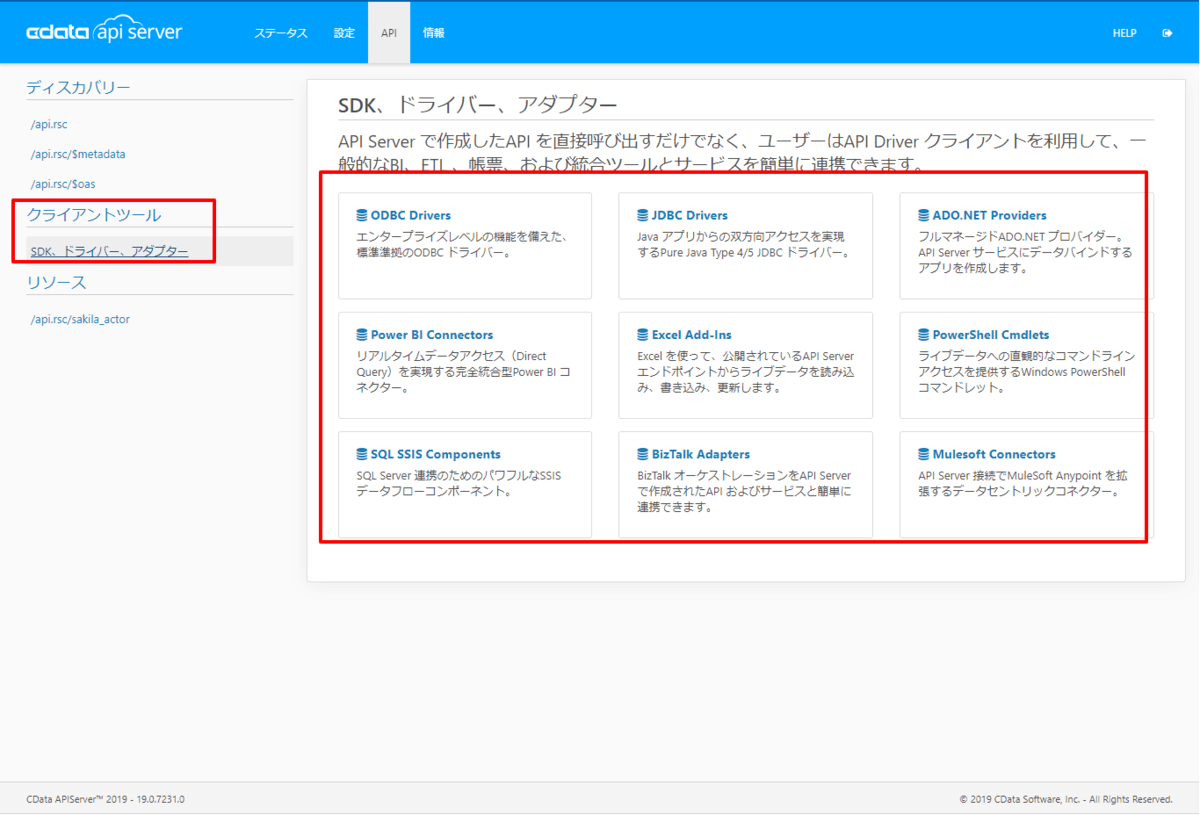
Task: Click the SDK、ドライバー、アダプター page heading
Action: pos(478,105)
